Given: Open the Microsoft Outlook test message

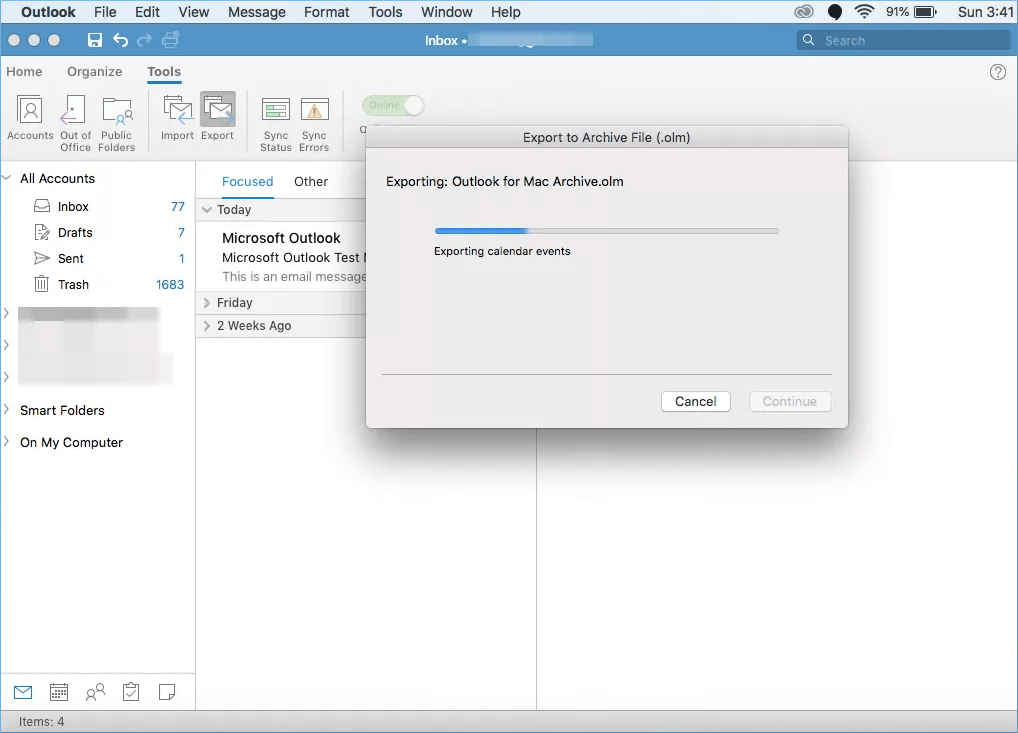Looking at the screenshot, I should [282, 256].
